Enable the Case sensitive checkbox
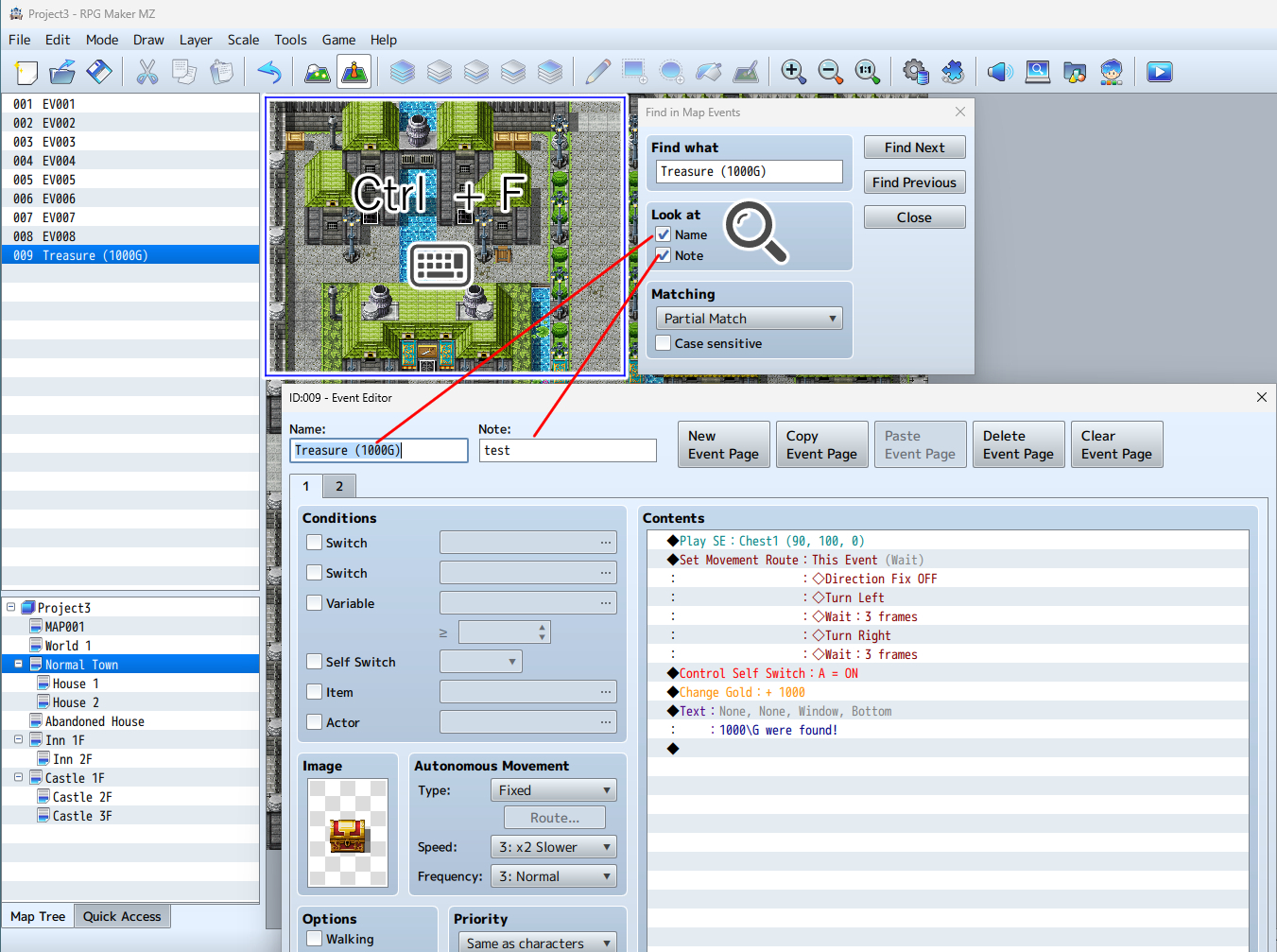 pyautogui.click(x=664, y=343)
